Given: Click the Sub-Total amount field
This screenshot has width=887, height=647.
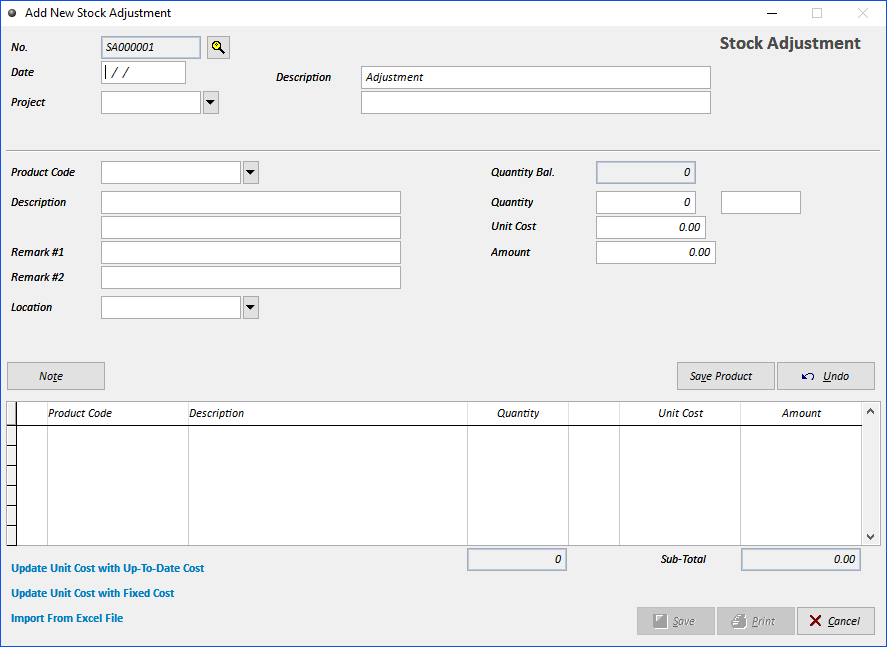Looking at the screenshot, I should tap(800, 559).
